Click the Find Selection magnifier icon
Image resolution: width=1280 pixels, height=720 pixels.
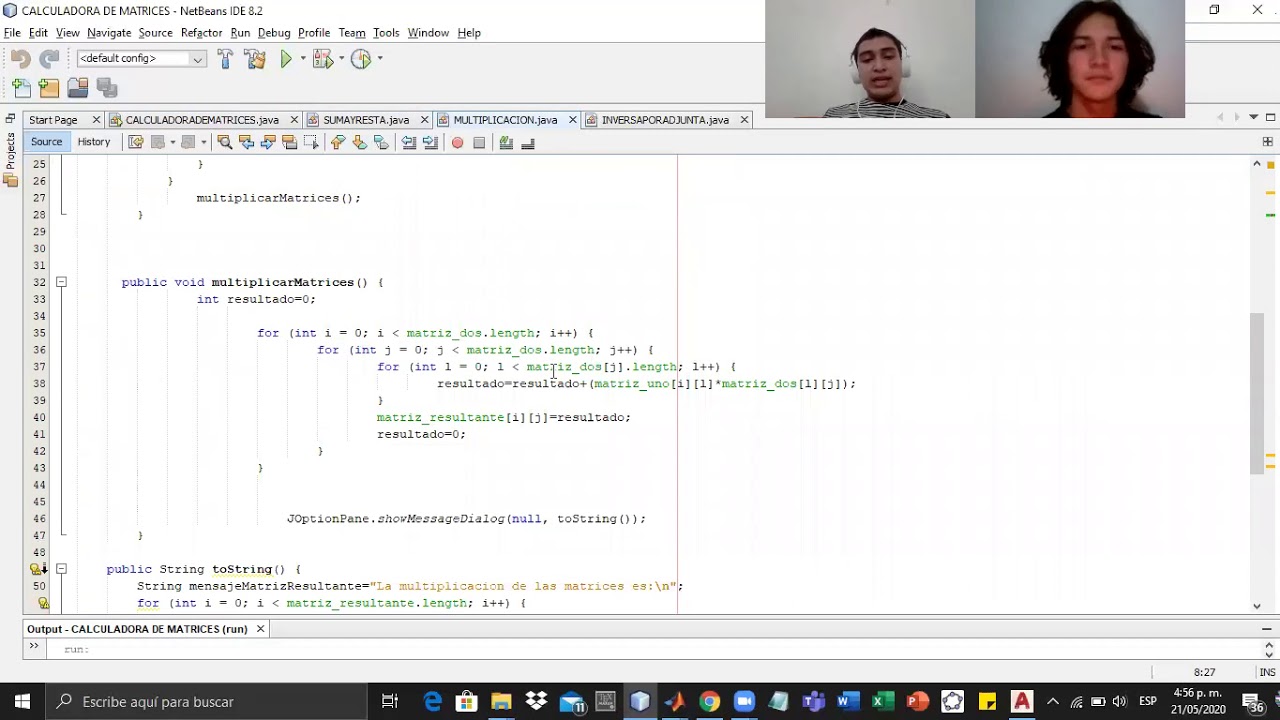[224, 143]
